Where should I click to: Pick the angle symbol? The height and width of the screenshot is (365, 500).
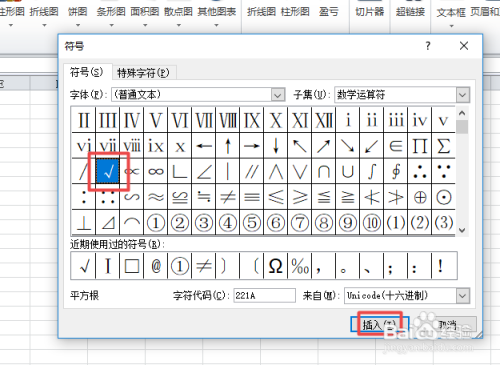tap(204, 171)
